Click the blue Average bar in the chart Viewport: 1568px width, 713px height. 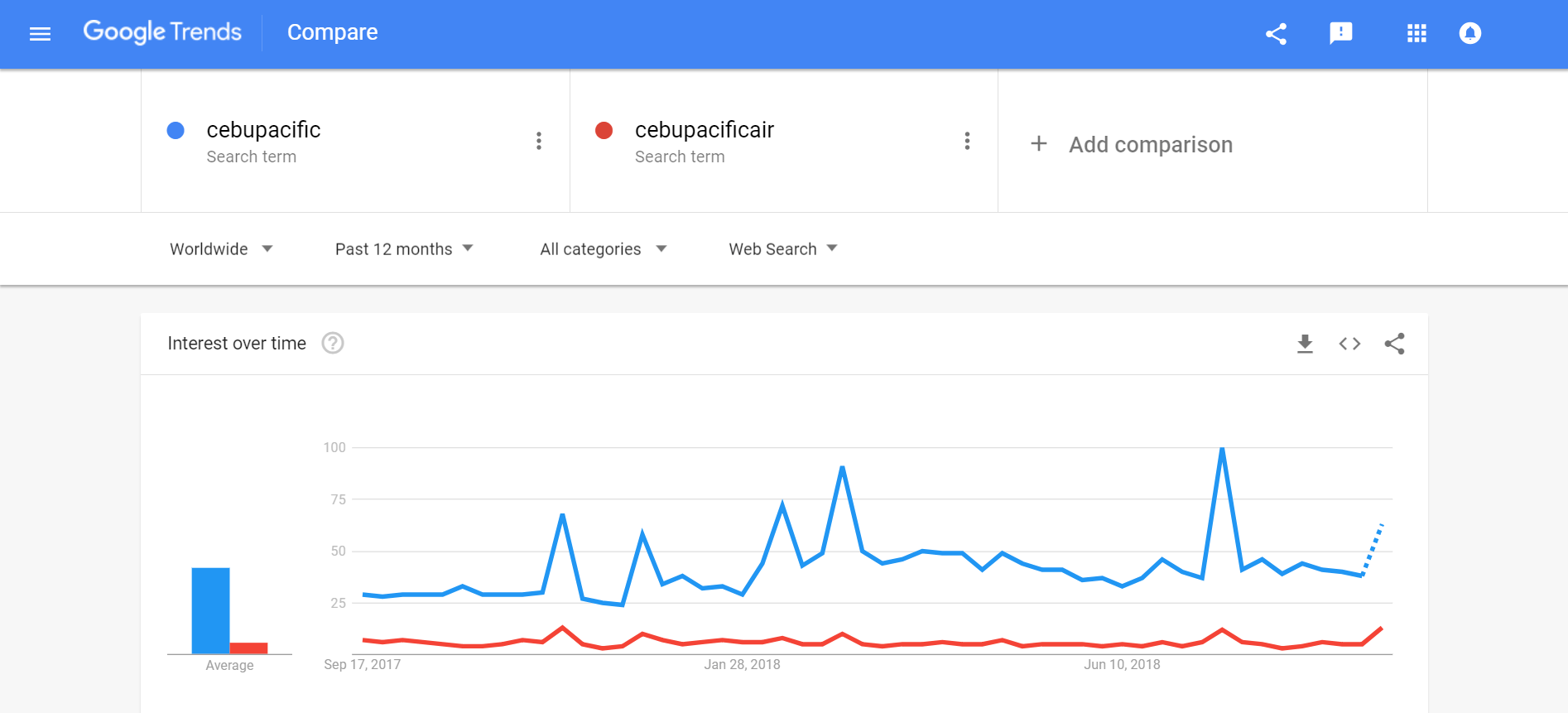210,610
